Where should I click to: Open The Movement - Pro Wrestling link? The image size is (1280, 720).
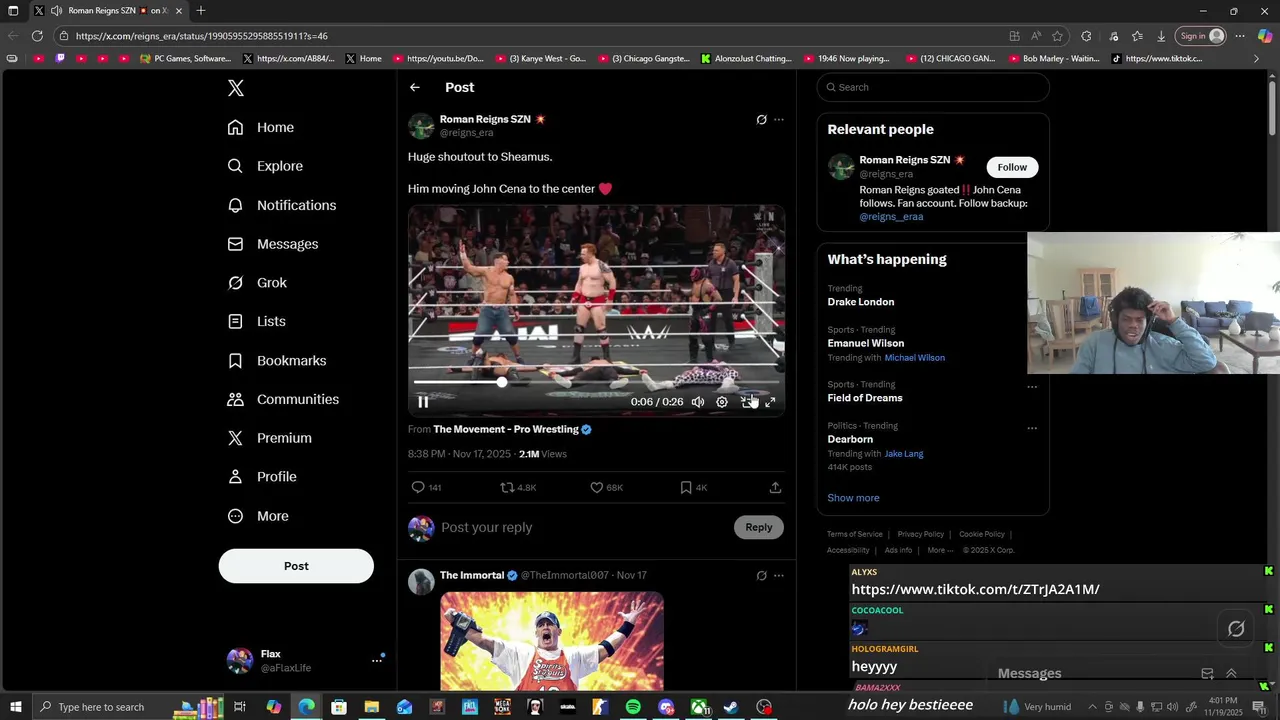[x=506, y=429]
